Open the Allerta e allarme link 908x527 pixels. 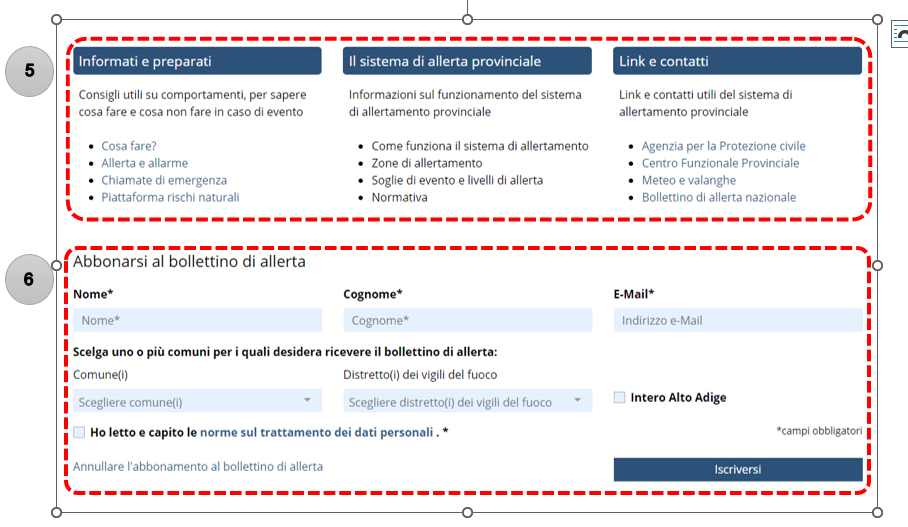point(144,163)
